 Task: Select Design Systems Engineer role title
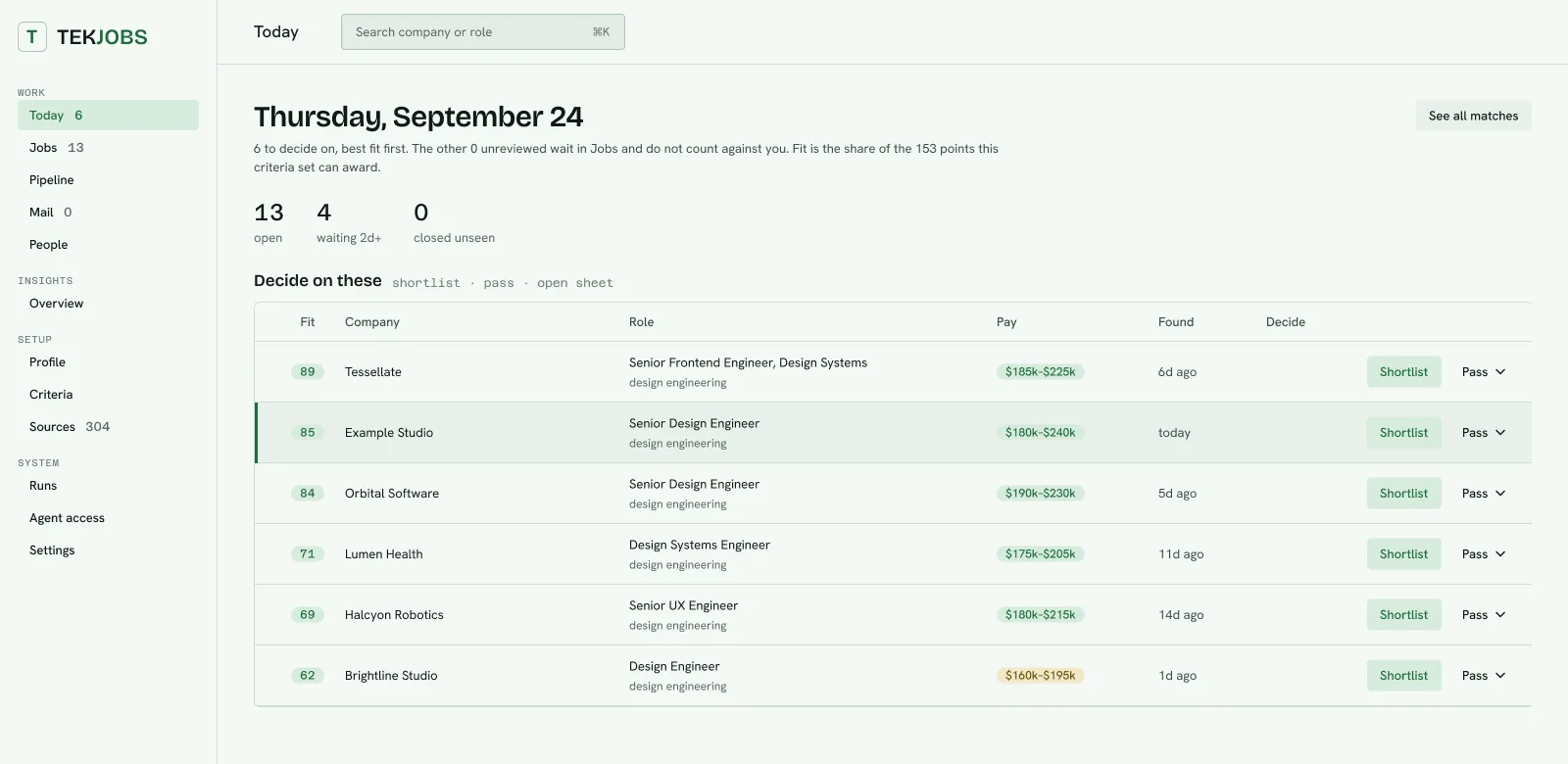pyautogui.click(x=700, y=545)
